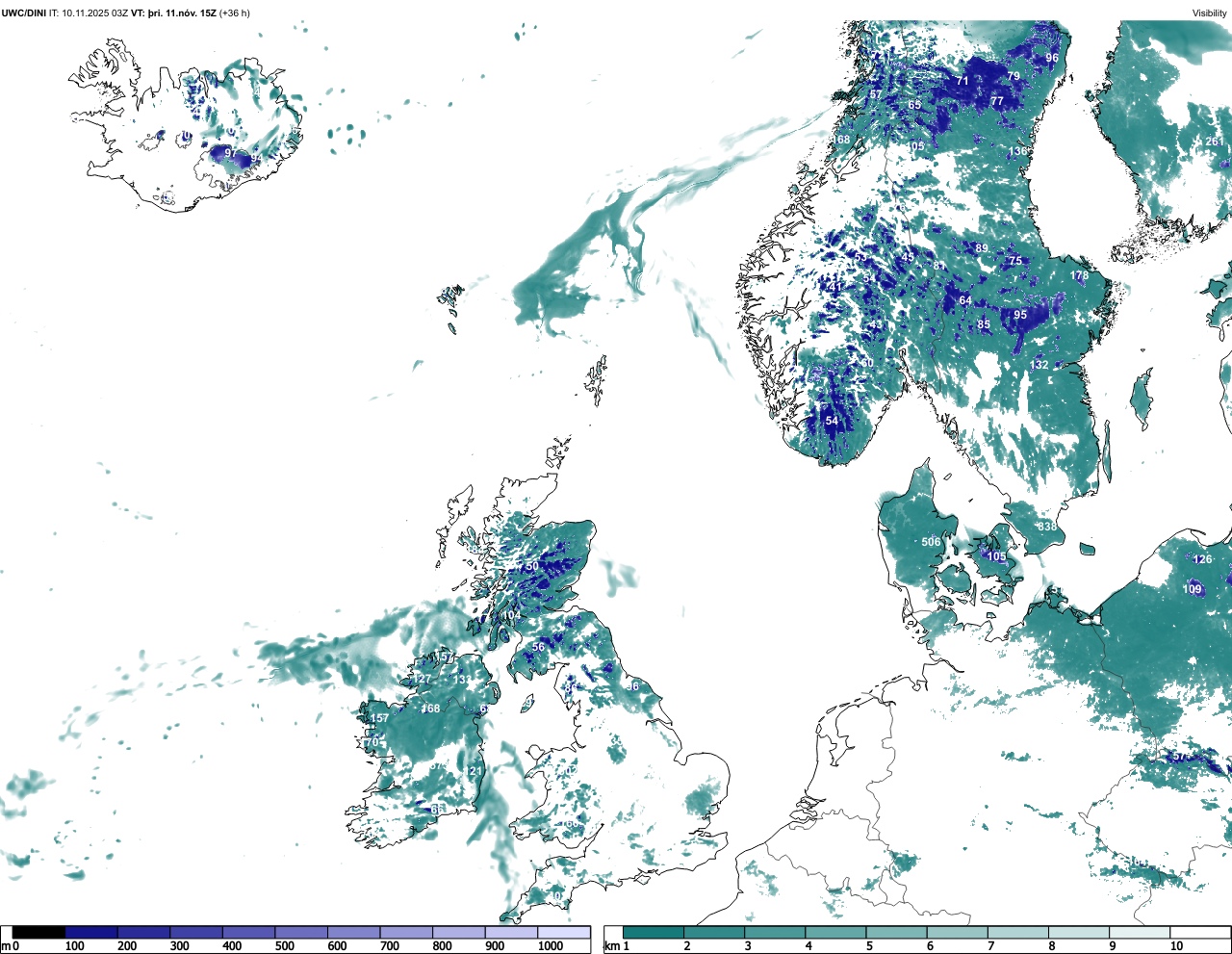
Task: Select the palest swatch between km 9 and 10
Action: click(x=1141, y=932)
